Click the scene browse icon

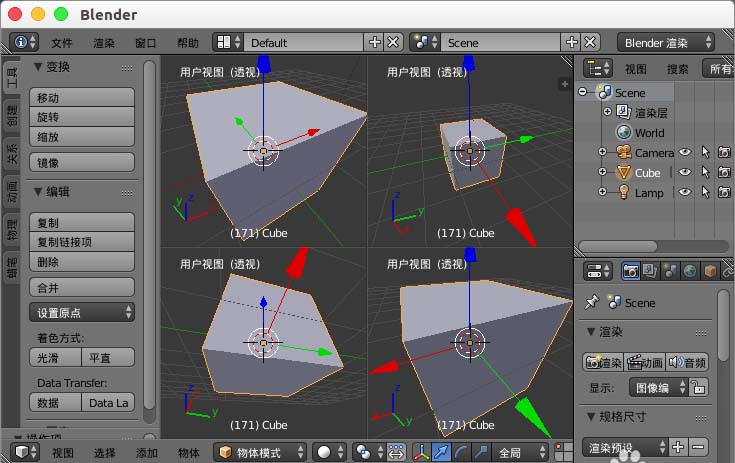tap(425, 42)
